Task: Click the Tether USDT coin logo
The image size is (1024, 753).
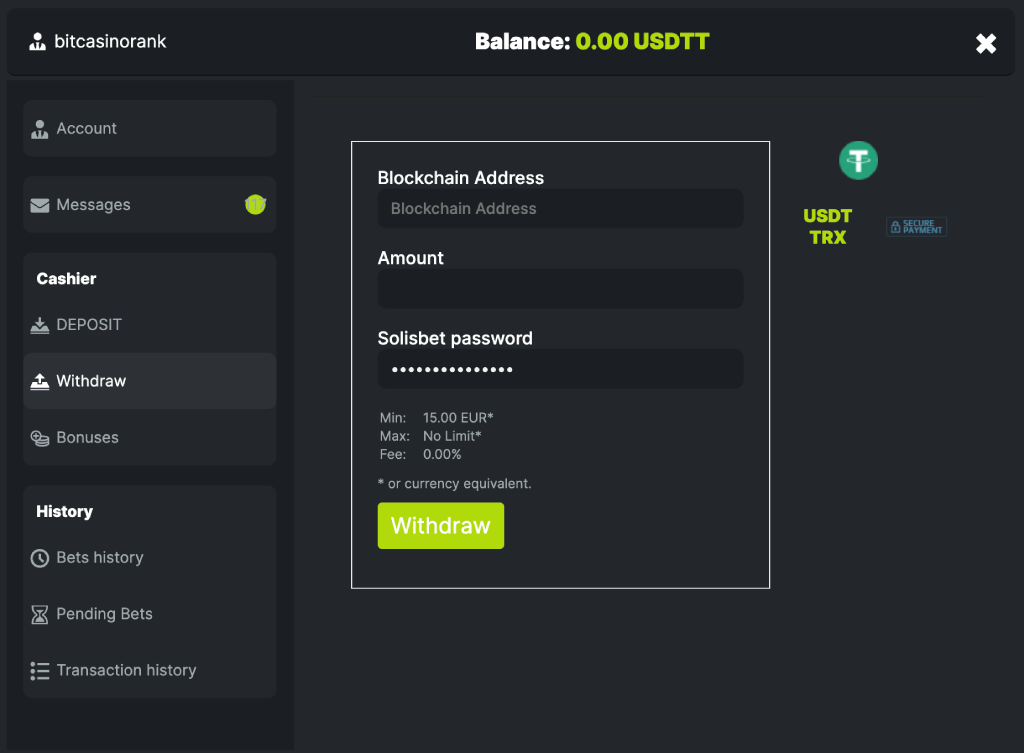Action: pos(858,161)
